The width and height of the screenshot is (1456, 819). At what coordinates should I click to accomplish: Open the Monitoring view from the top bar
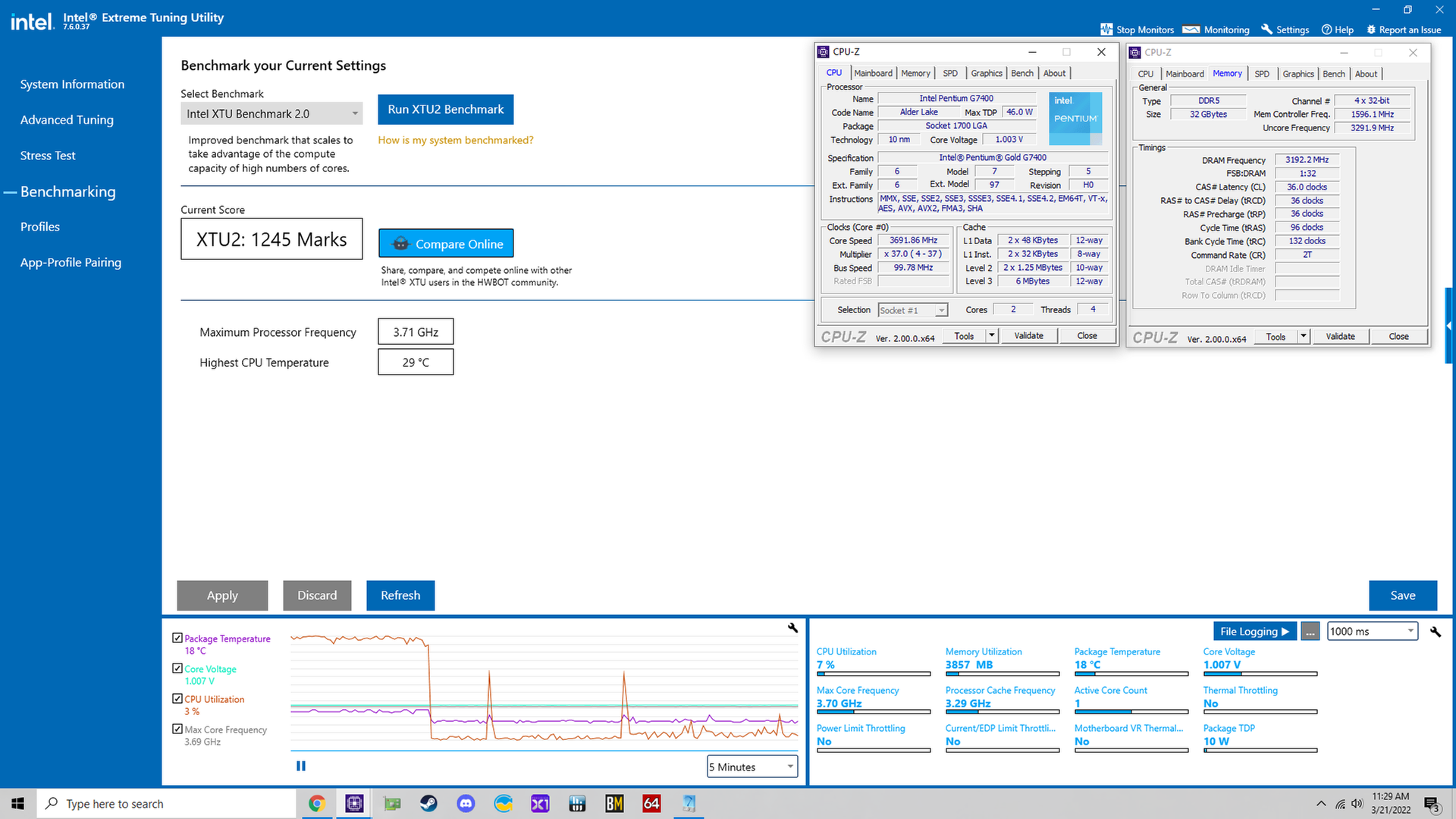pyautogui.click(x=1216, y=30)
